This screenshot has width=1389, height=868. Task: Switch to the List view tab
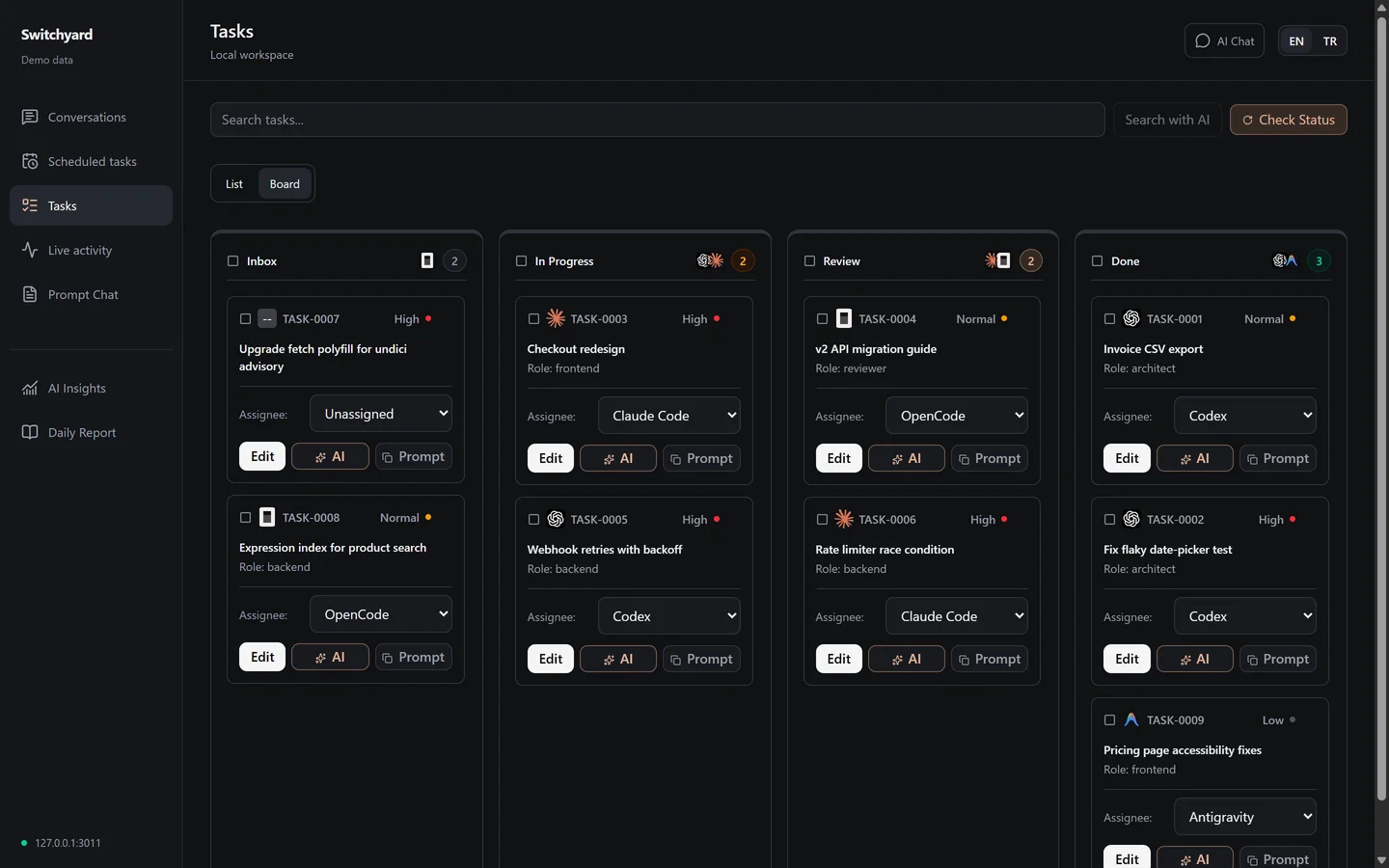point(234,183)
